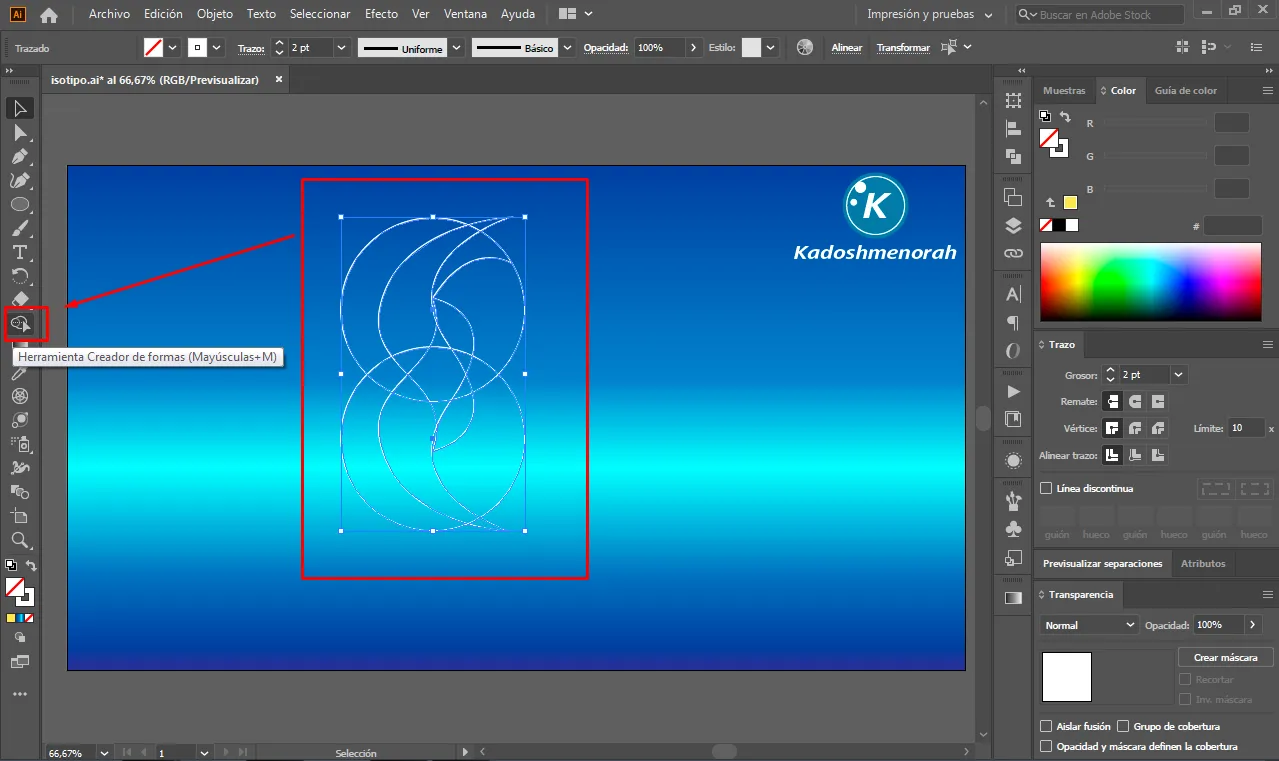Open the Normal blending mode dropdown
The width and height of the screenshot is (1279, 761).
(1089, 625)
